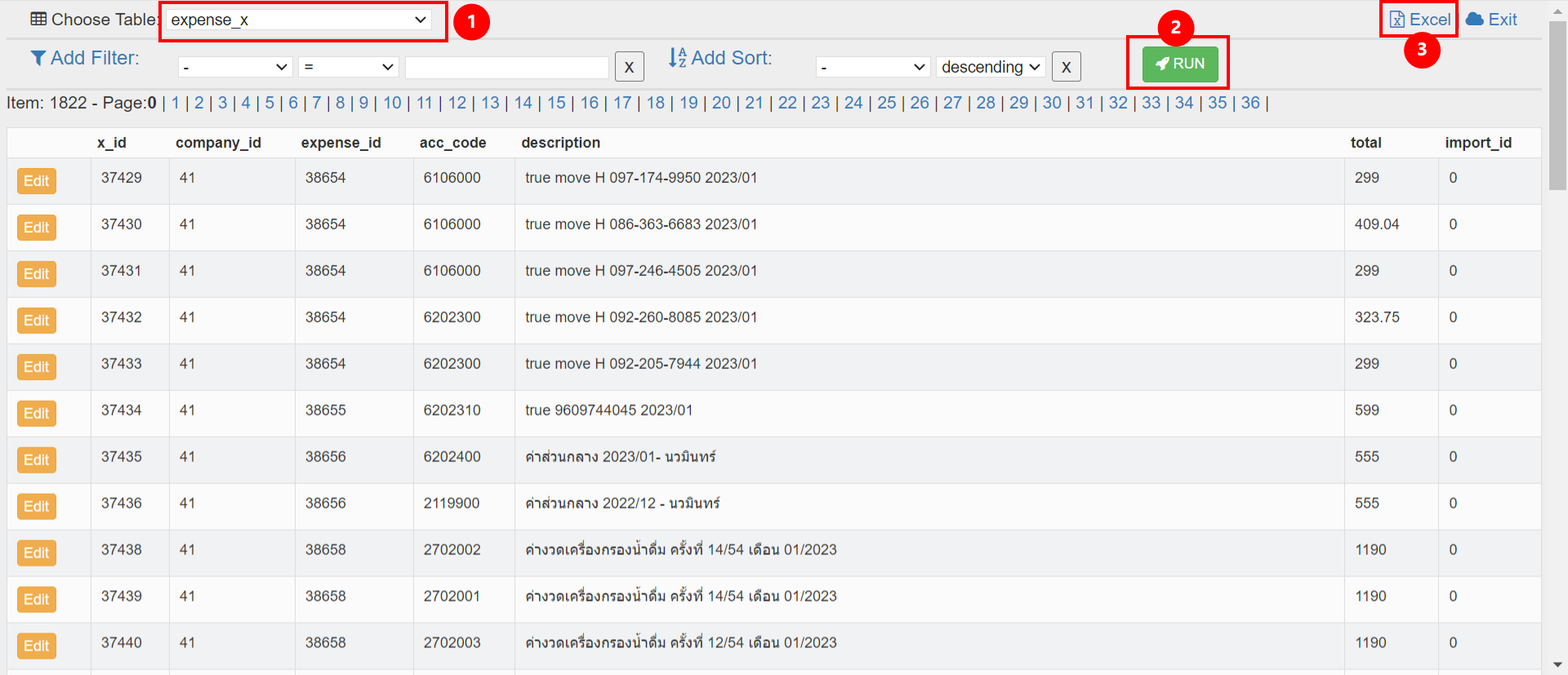Edit the row with x_id 37440
Viewport: 1568px width, 675px height.
coord(37,646)
